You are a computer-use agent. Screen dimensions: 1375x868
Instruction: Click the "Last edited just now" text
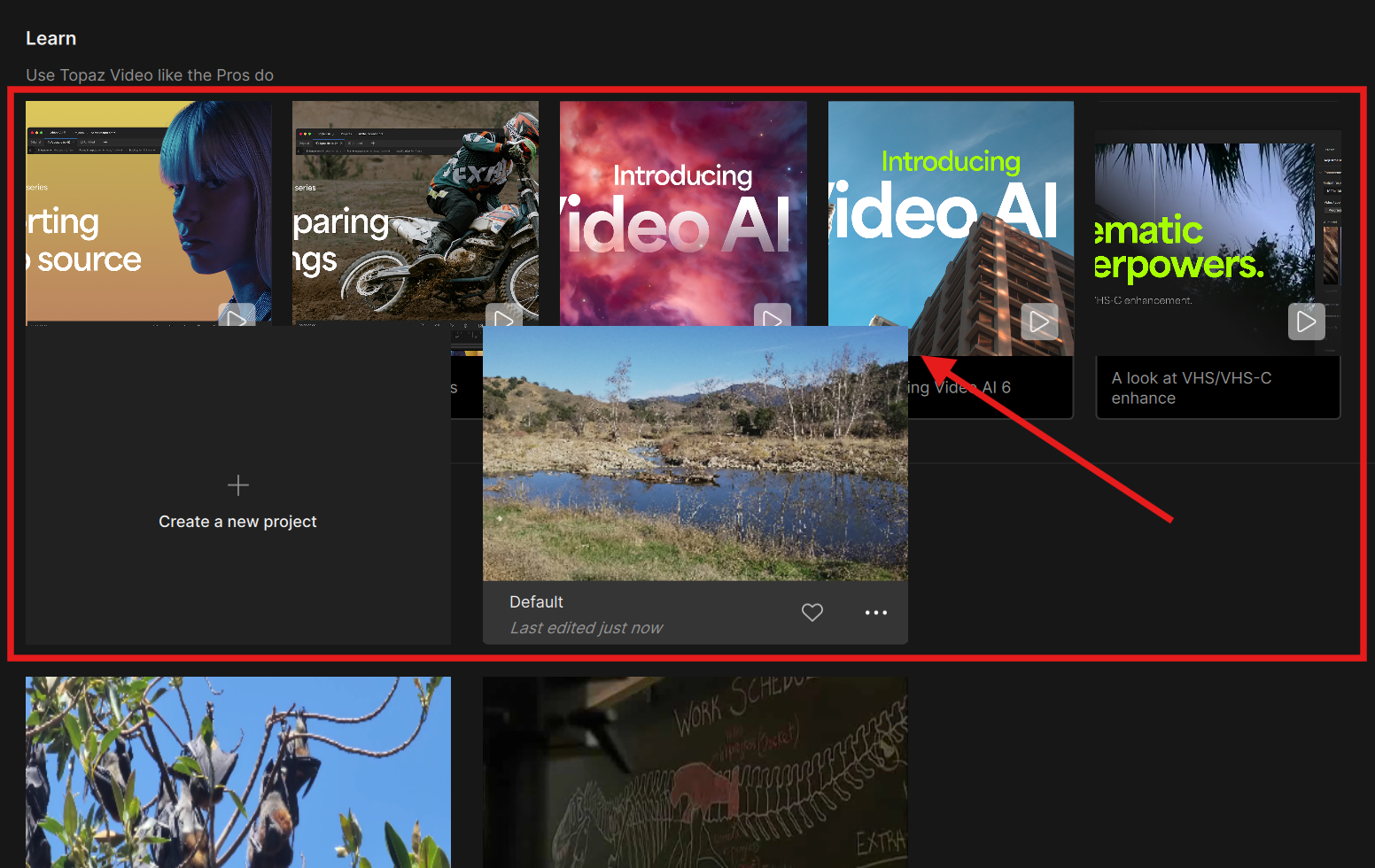586,628
